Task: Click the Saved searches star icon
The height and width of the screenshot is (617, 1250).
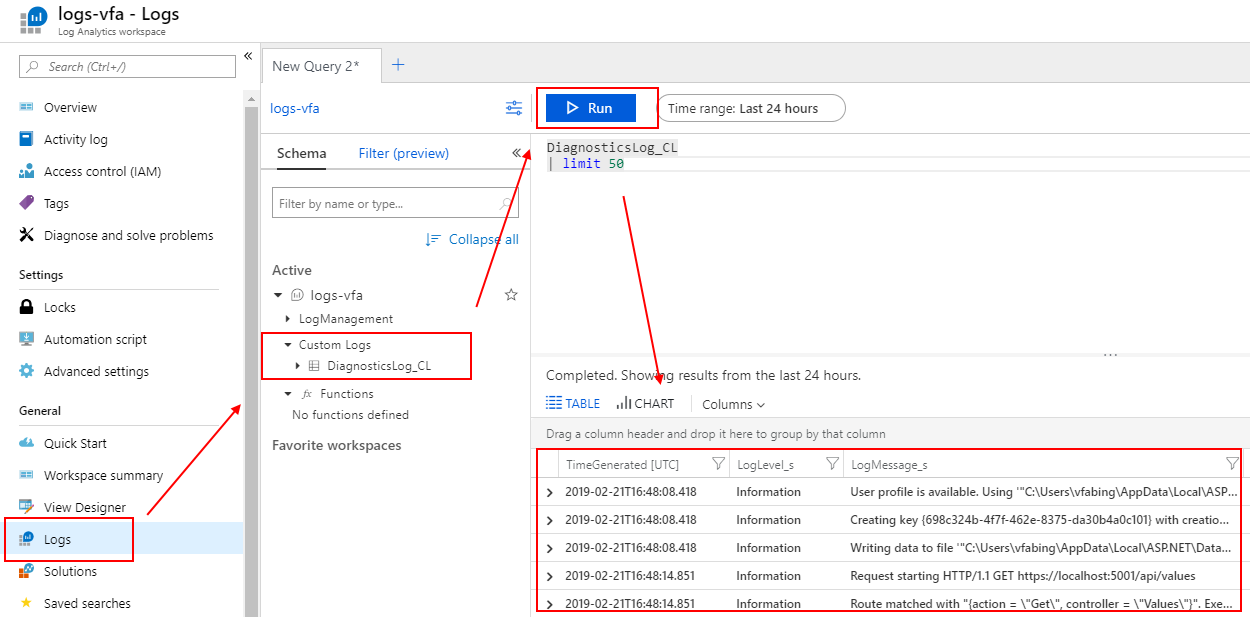Action: pos(27,603)
